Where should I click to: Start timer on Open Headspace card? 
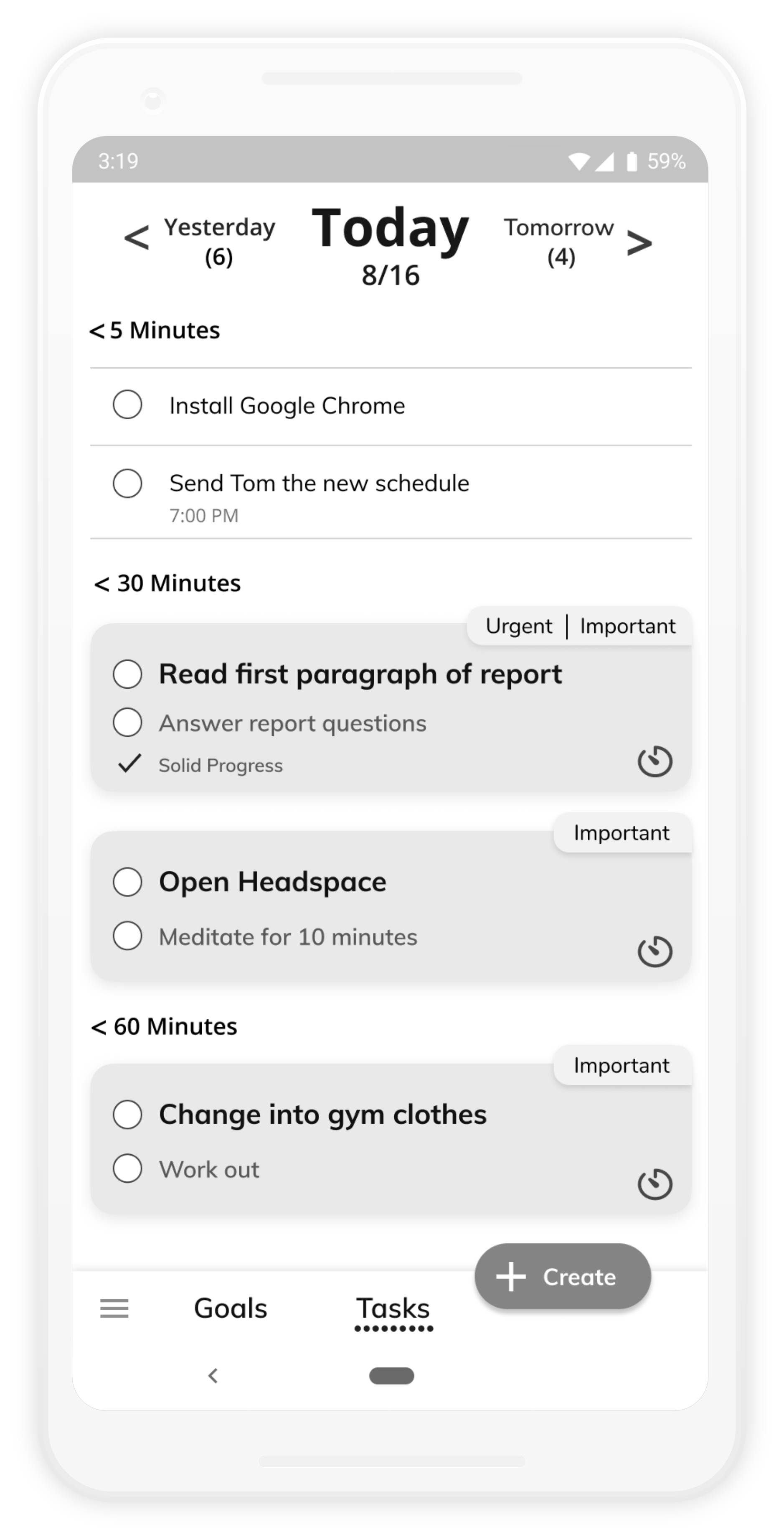click(655, 951)
